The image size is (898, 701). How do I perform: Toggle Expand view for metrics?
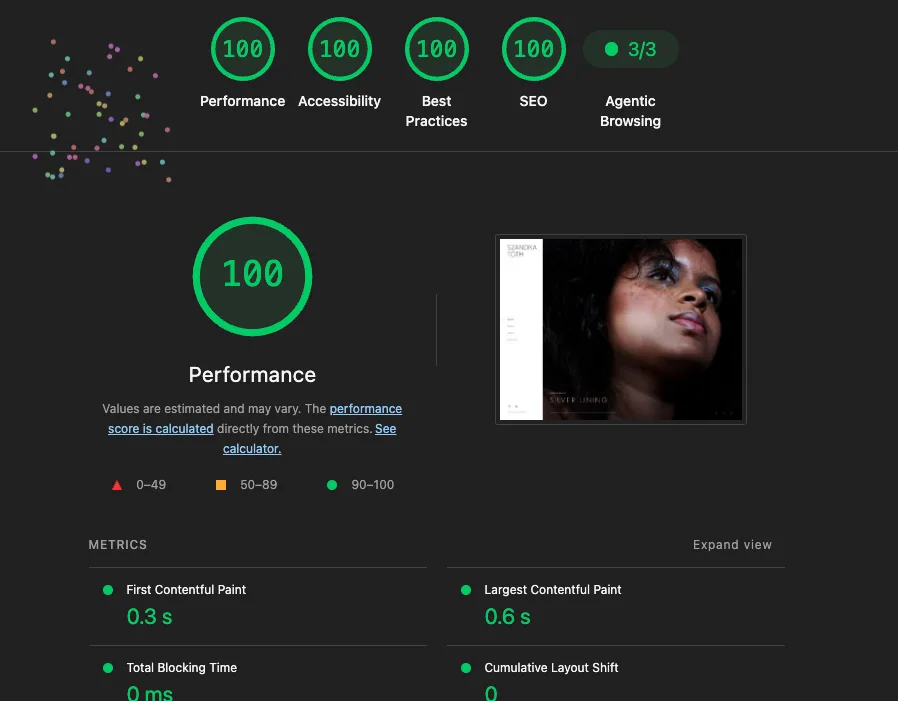click(x=732, y=545)
